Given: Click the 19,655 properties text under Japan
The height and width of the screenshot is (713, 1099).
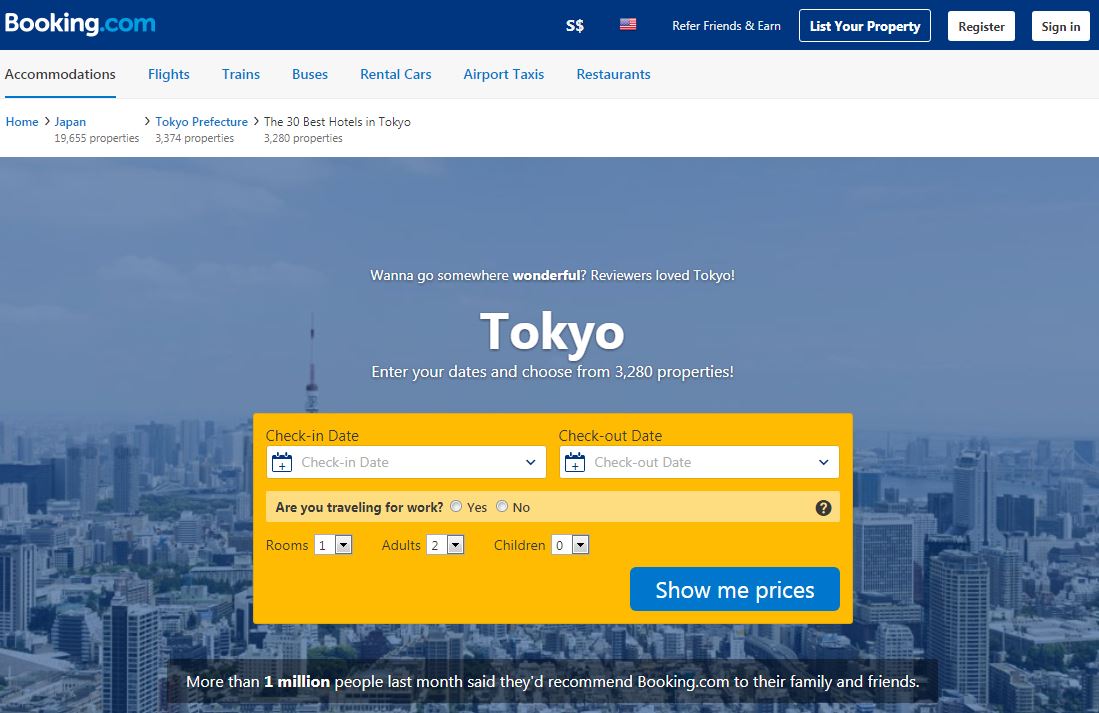Looking at the screenshot, I should tap(97, 138).
